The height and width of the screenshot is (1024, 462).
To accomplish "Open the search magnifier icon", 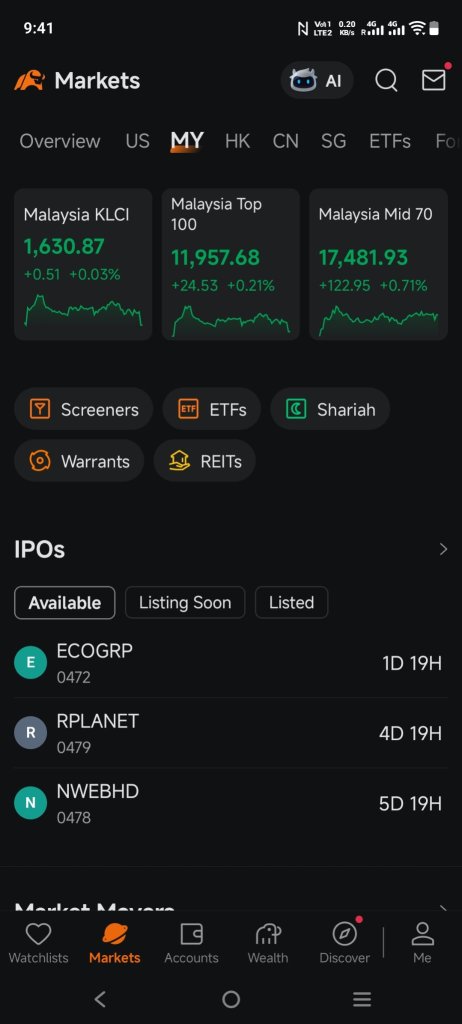I will pyautogui.click(x=386, y=80).
